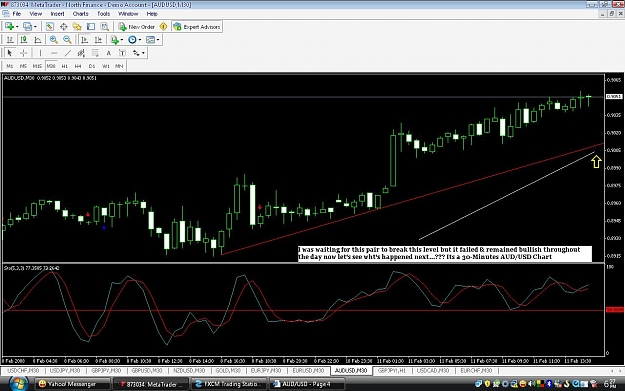The height and width of the screenshot is (391, 625).
Task: Open the Charts menu
Action: (x=81, y=14)
